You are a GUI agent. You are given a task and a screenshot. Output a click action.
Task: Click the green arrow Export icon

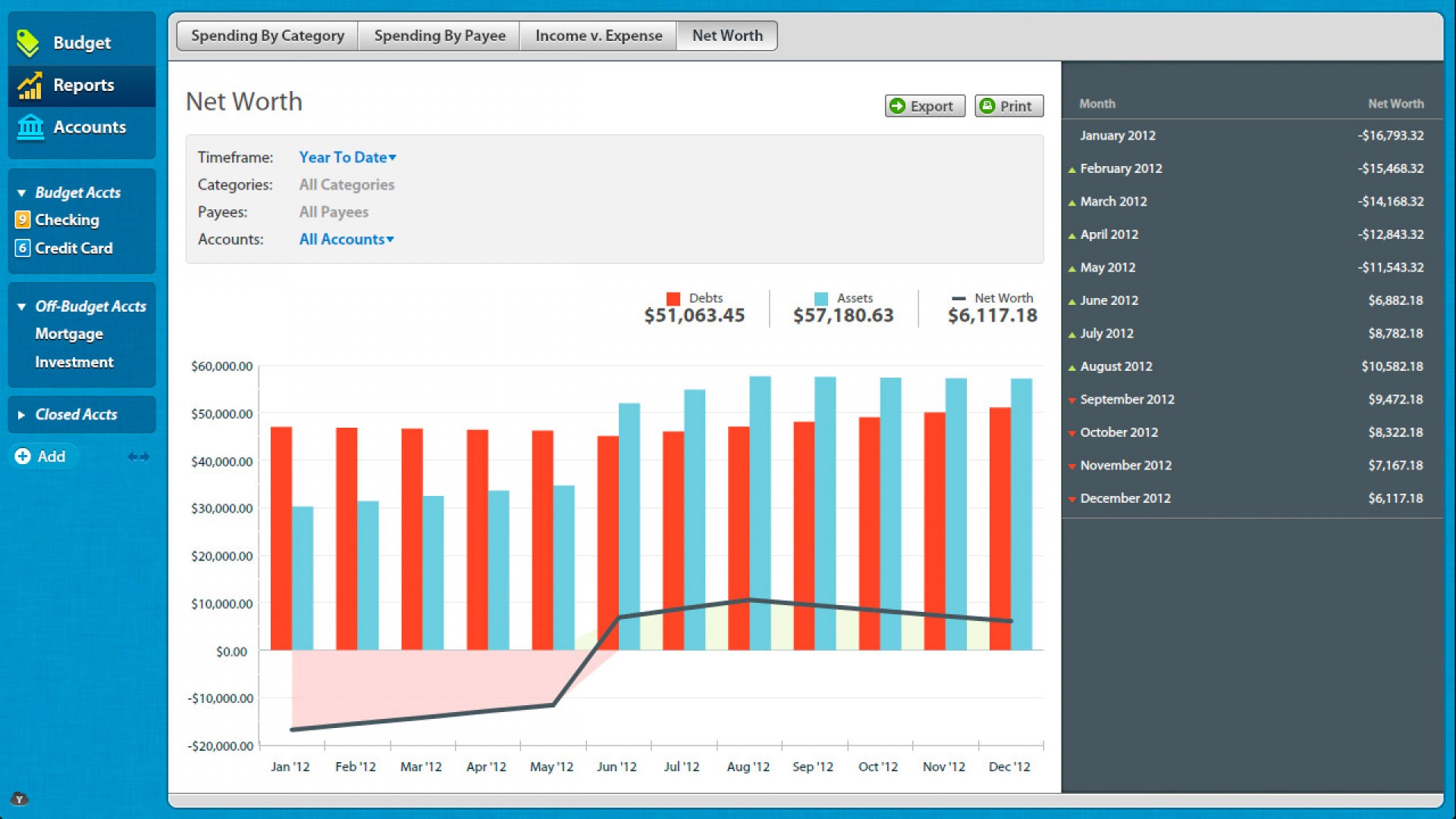[x=898, y=106]
